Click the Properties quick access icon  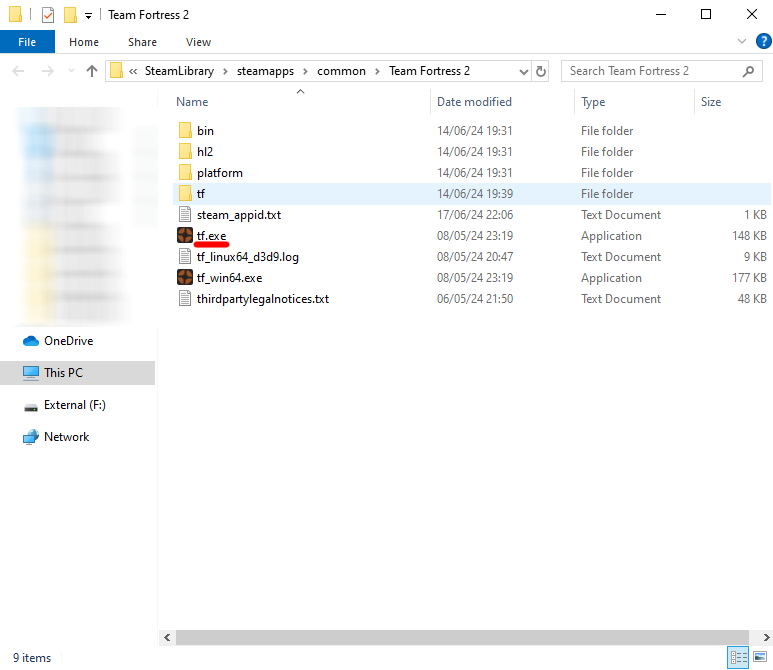coord(48,15)
